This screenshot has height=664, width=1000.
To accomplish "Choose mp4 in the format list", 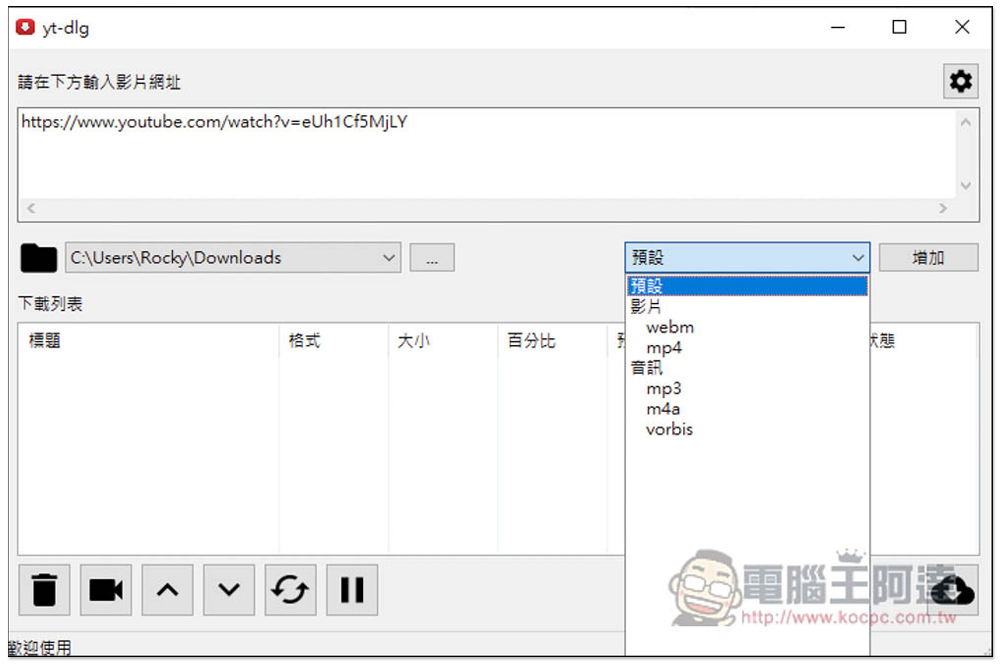I will pyautogui.click(x=663, y=348).
